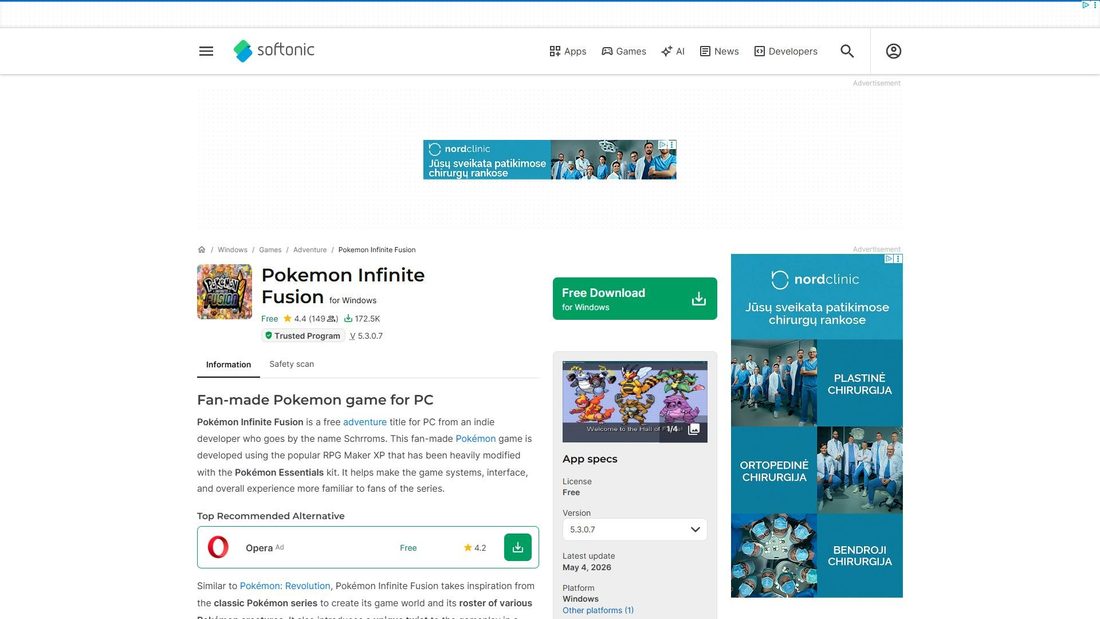
Task: Open the game screenshot gallery thumbnail
Action: [x=635, y=401]
